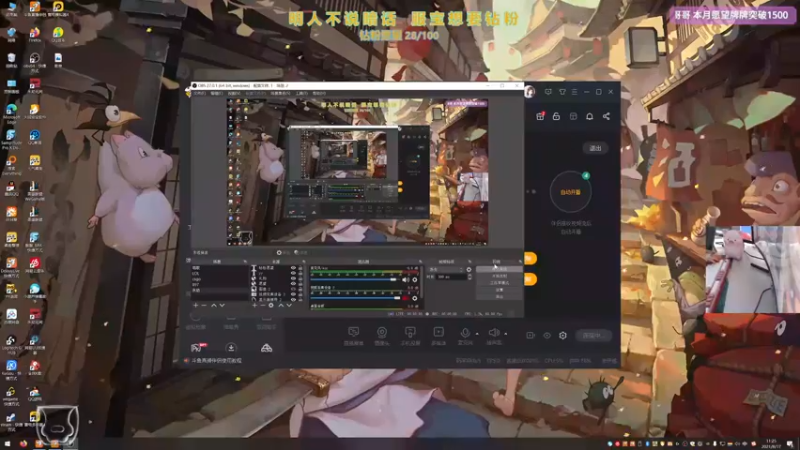Click the recording camera icon beside preview eye

click(x=531, y=335)
